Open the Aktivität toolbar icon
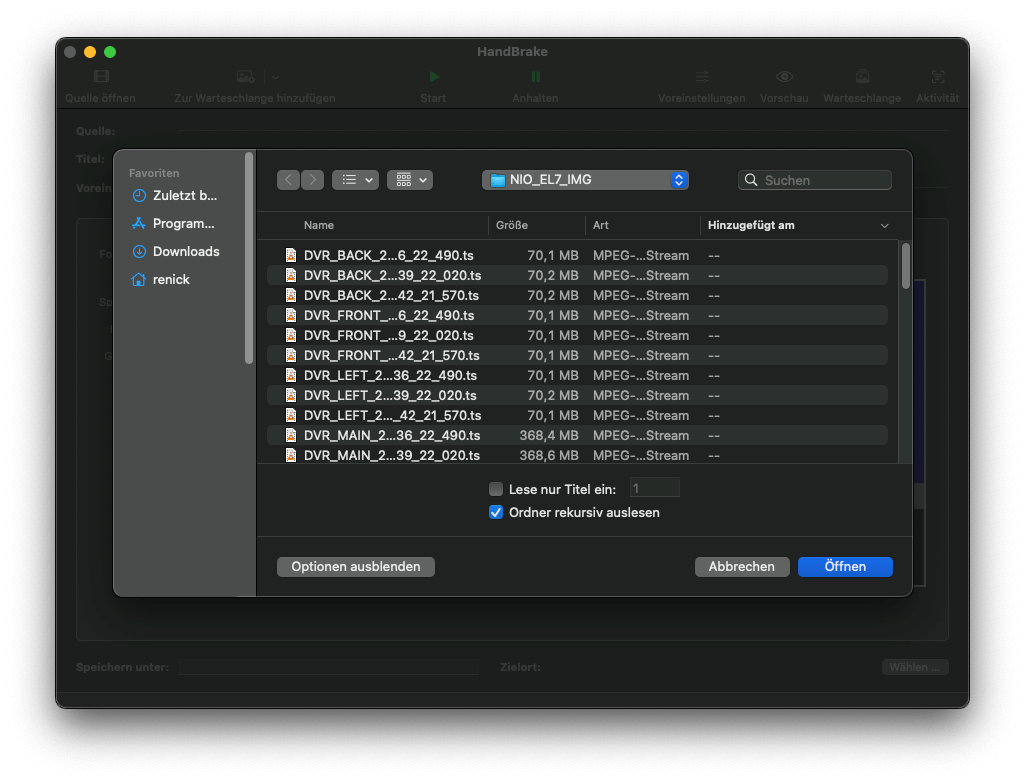 click(937, 76)
